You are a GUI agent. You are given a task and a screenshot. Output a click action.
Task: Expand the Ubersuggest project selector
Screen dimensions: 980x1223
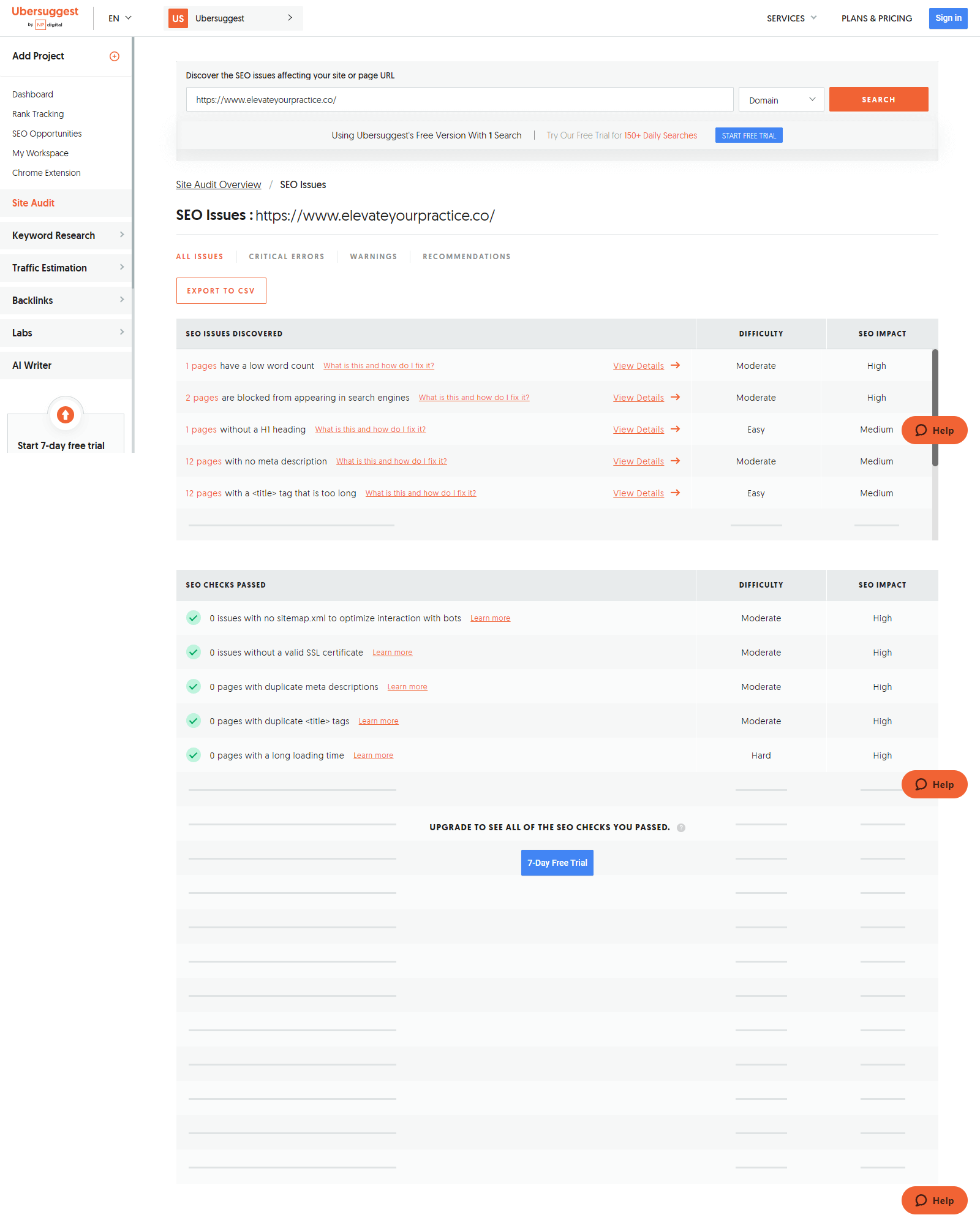[x=233, y=18]
